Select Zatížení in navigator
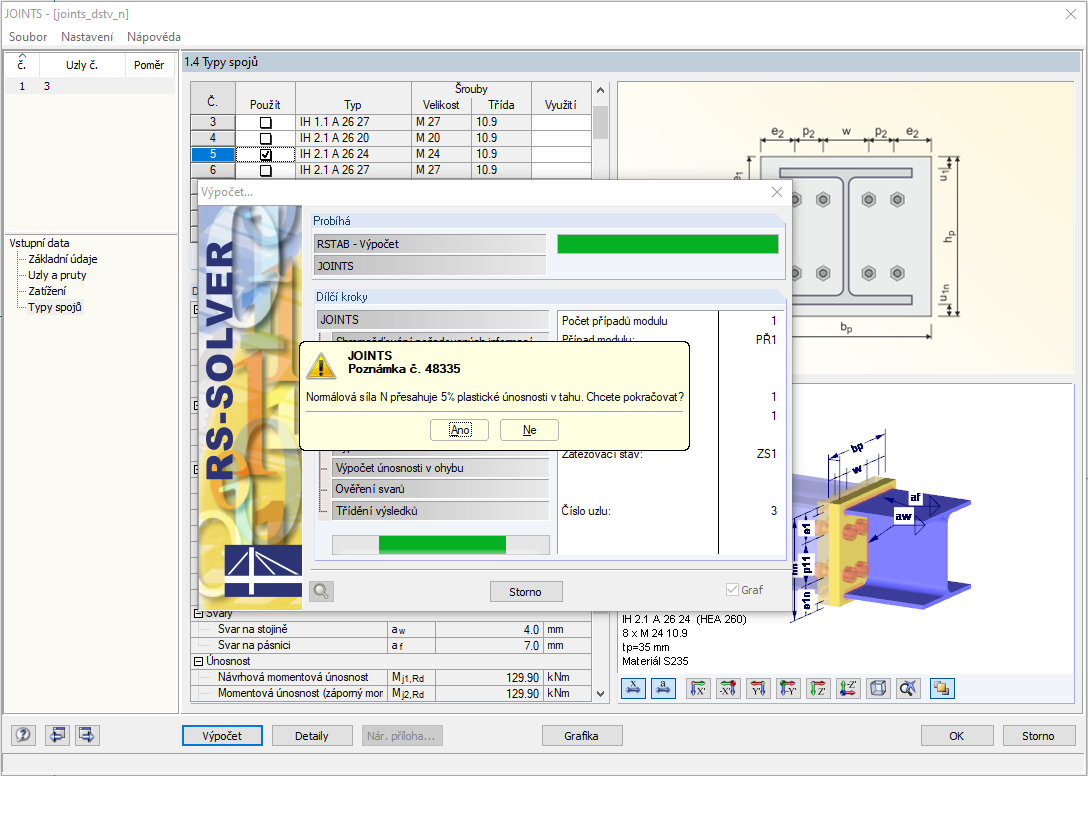The height and width of the screenshot is (816, 1088). 47,291
